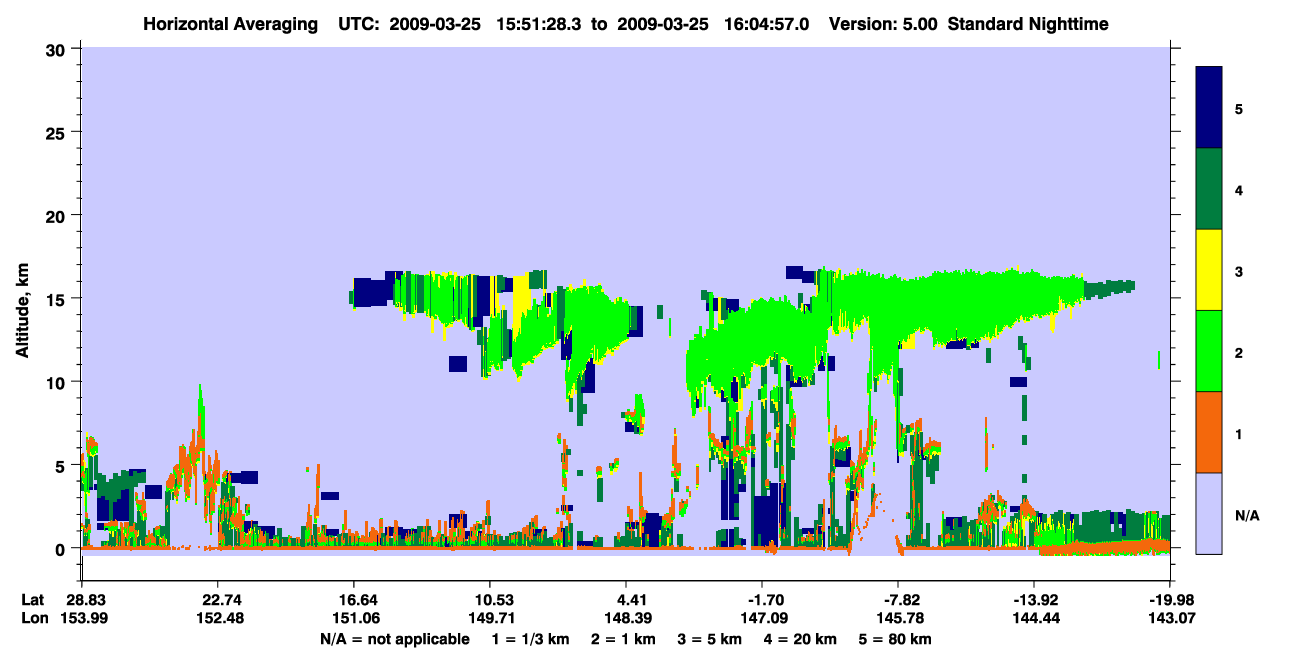Viewport: 1300px width, 667px height.
Task: Click the orange color bar segment 1
Action: click(1209, 432)
